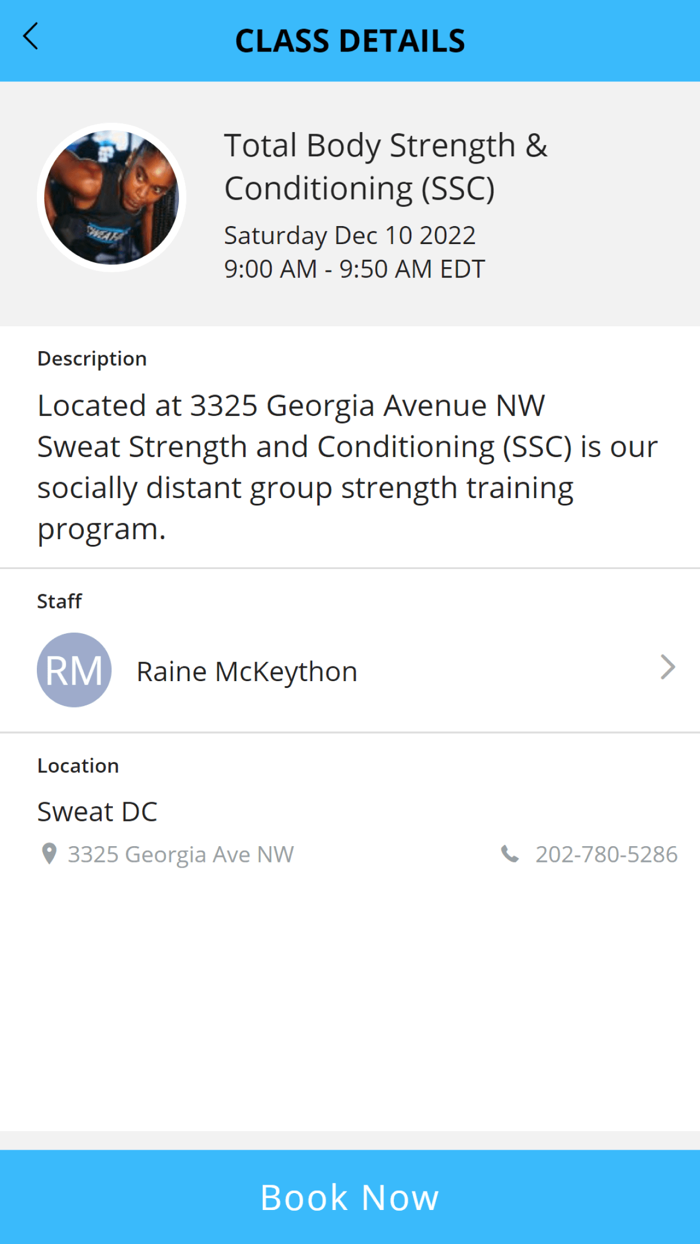
Task: Open details via the right-pointing arrow
Action: click(667, 668)
